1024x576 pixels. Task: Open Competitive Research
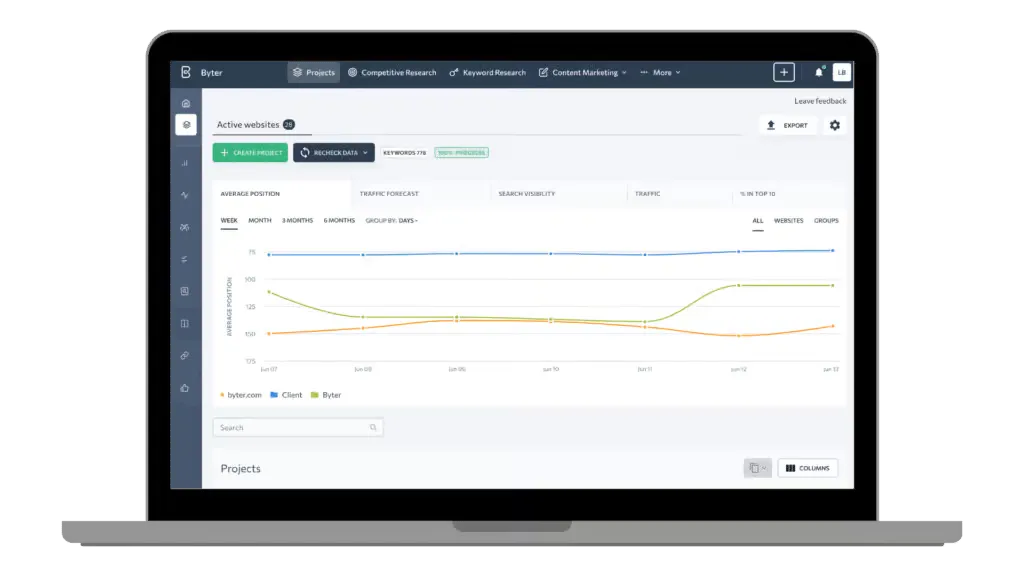tap(392, 72)
